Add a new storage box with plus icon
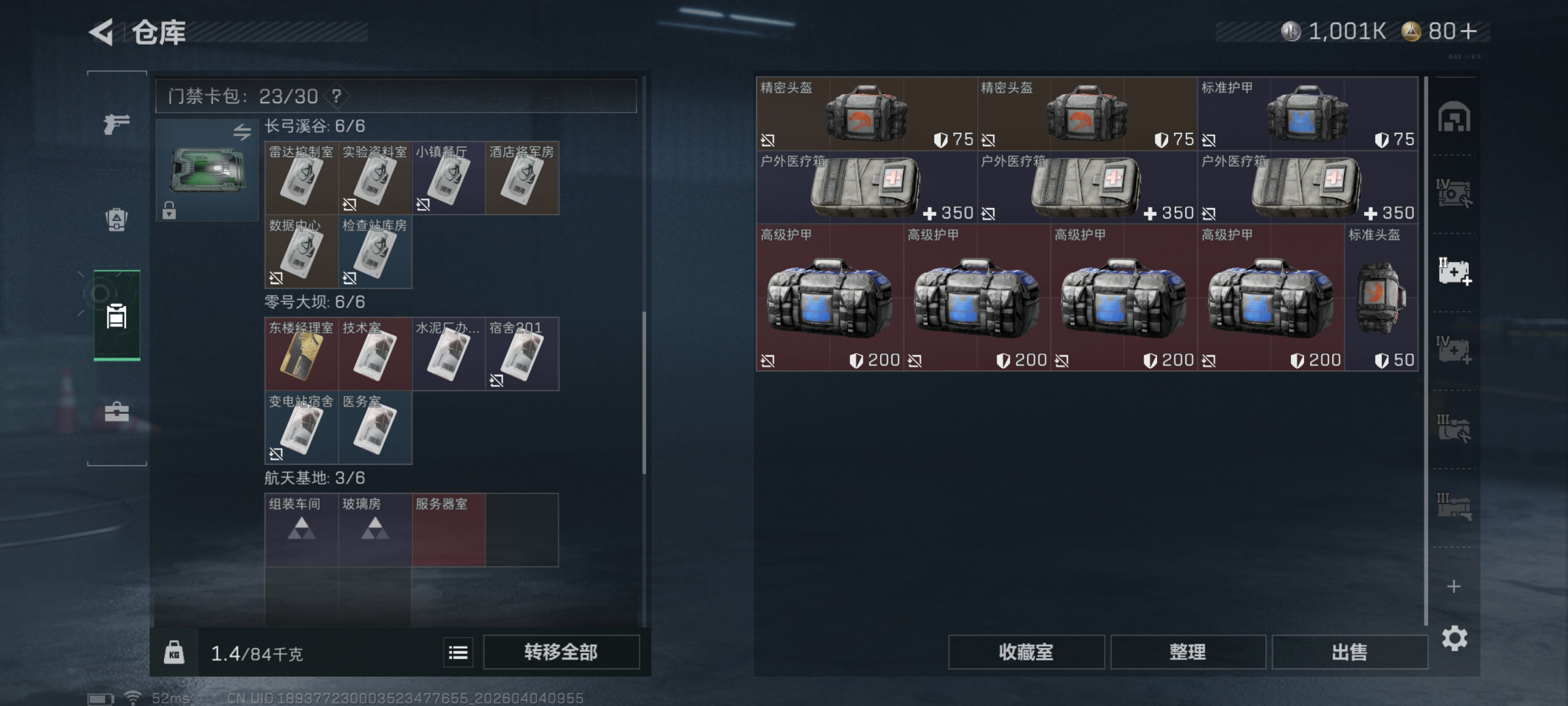Image resolution: width=1568 pixels, height=706 pixels. [1453, 586]
